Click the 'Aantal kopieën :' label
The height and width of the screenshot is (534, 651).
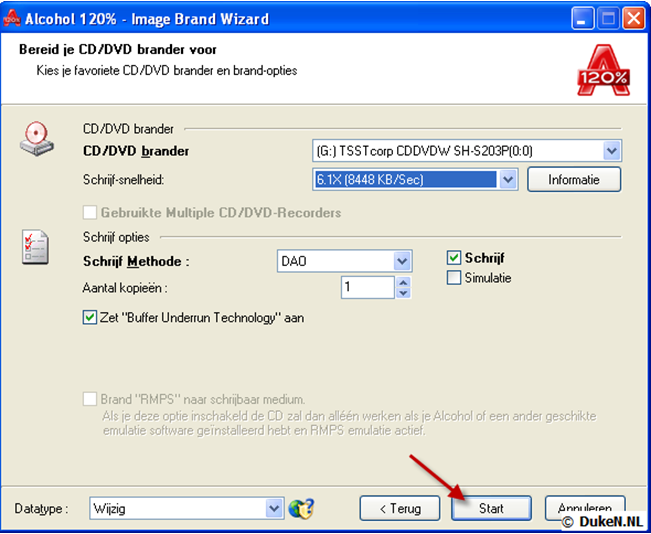pos(125,288)
